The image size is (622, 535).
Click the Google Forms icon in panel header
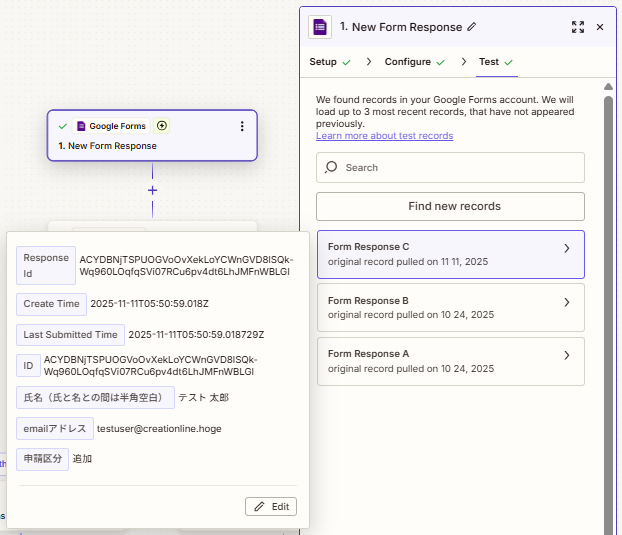(320, 27)
